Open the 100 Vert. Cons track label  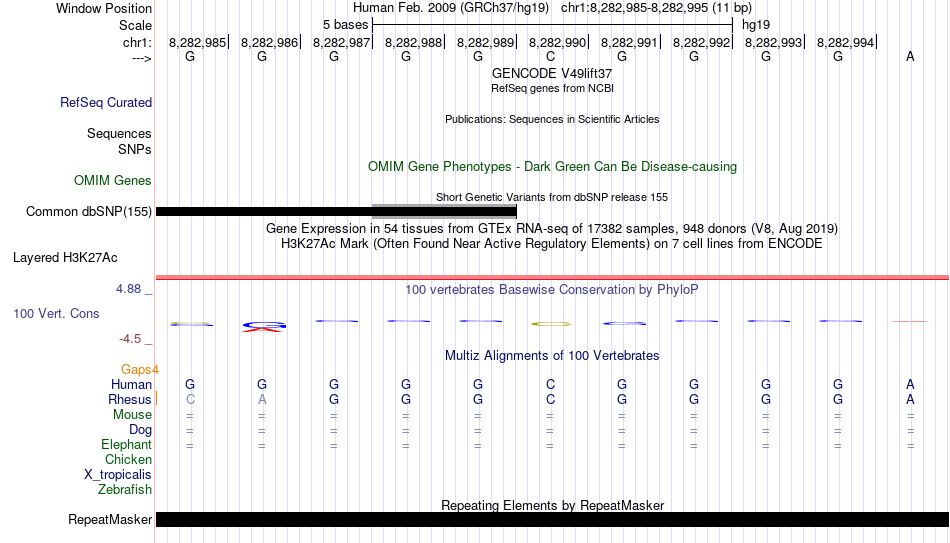pos(56,313)
